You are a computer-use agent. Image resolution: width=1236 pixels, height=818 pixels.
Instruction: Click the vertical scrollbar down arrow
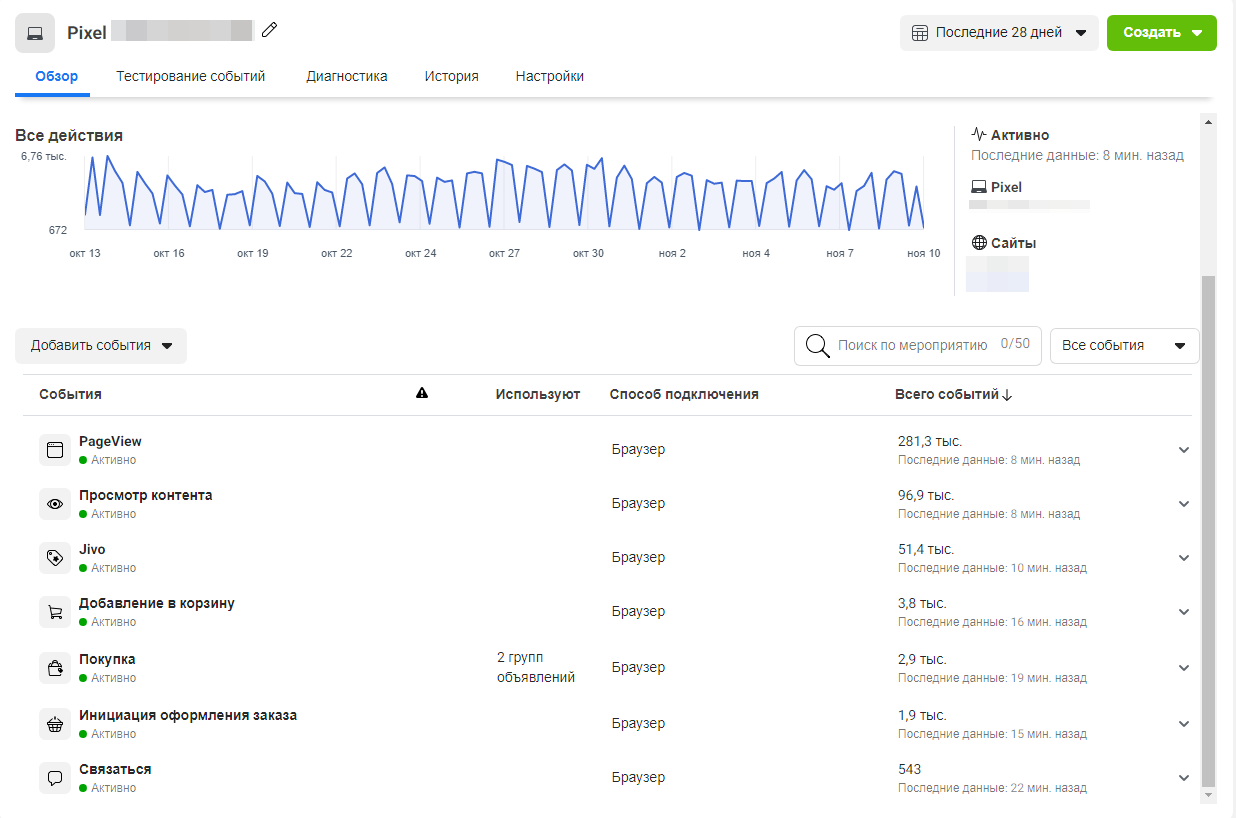pyautogui.click(x=1208, y=795)
